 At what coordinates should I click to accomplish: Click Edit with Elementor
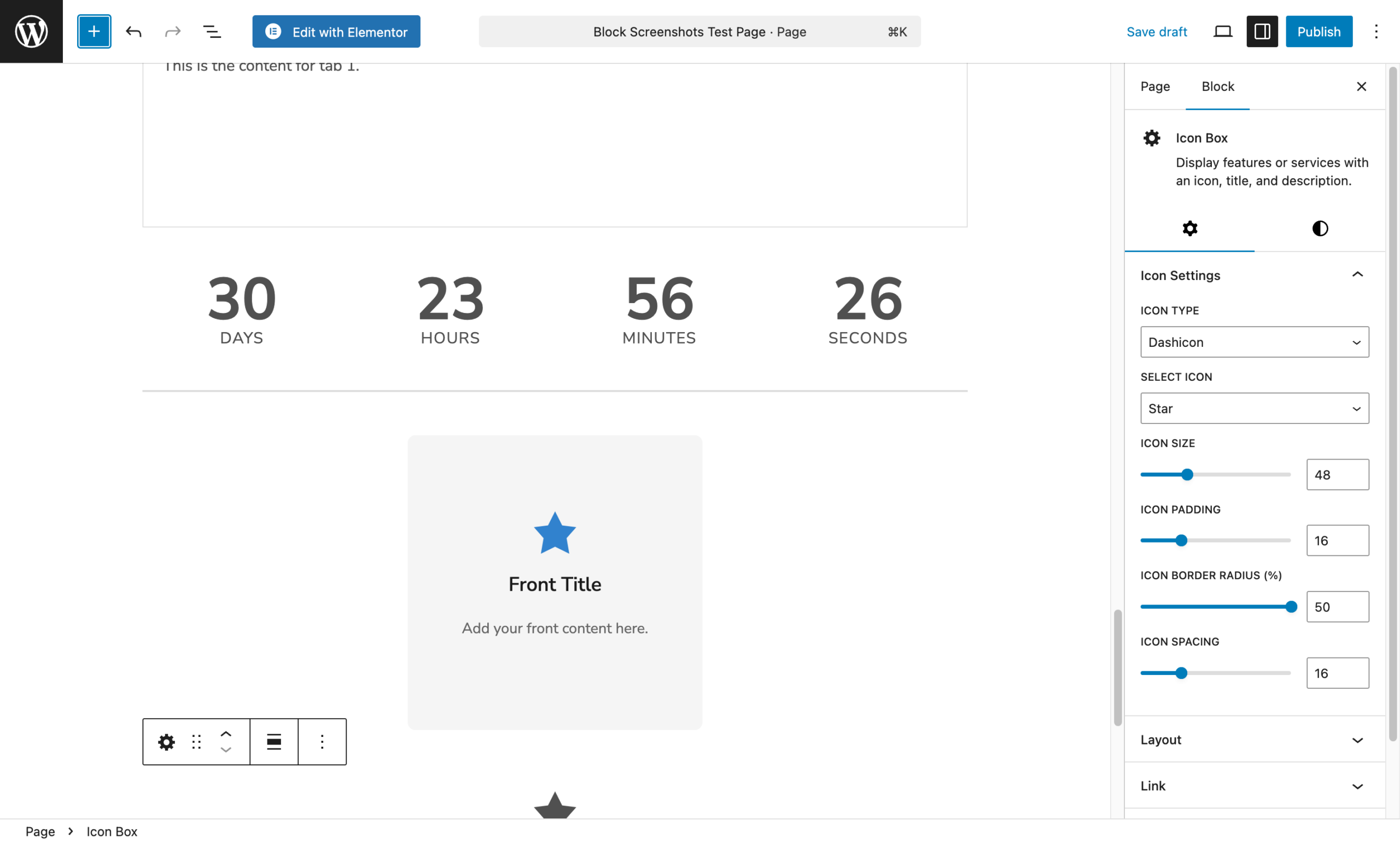[x=336, y=31]
